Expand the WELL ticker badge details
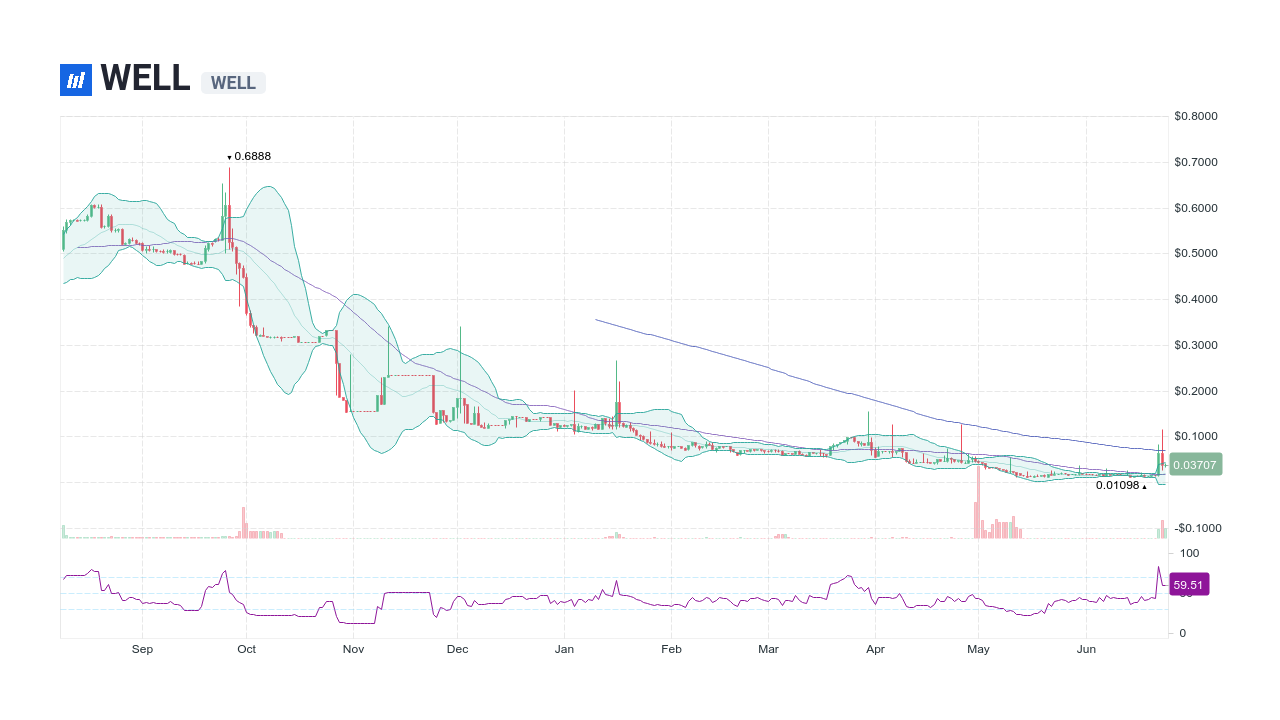The height and width of the screenshot is (720, 1280). point(233,83)
